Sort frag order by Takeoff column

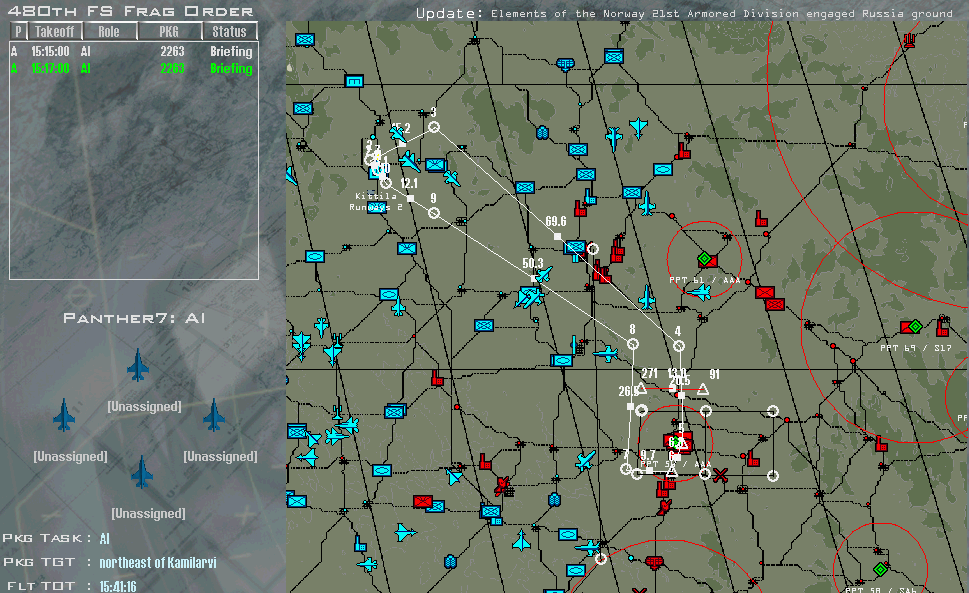(x=54, y=32)
